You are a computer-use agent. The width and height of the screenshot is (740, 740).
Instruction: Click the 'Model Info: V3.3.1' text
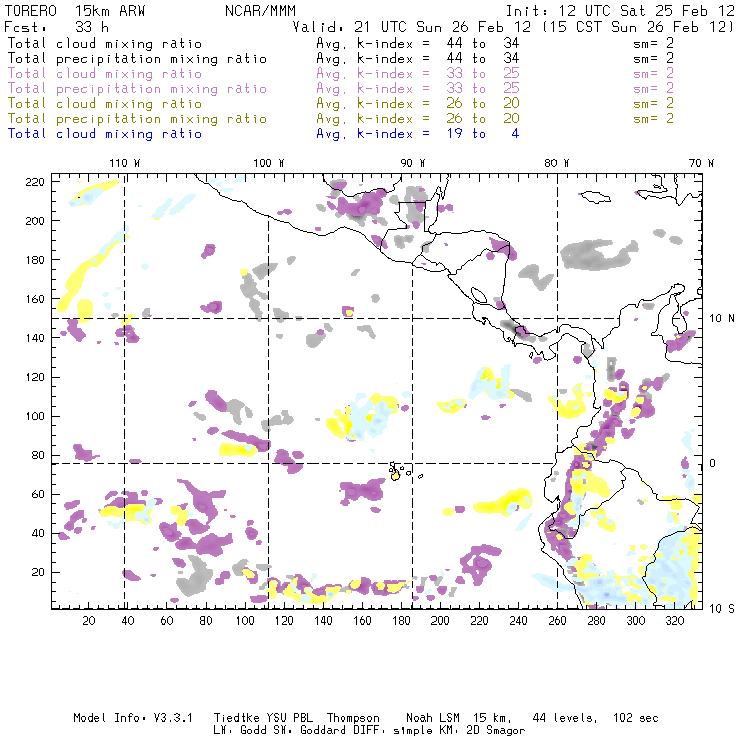coord(133,718)
